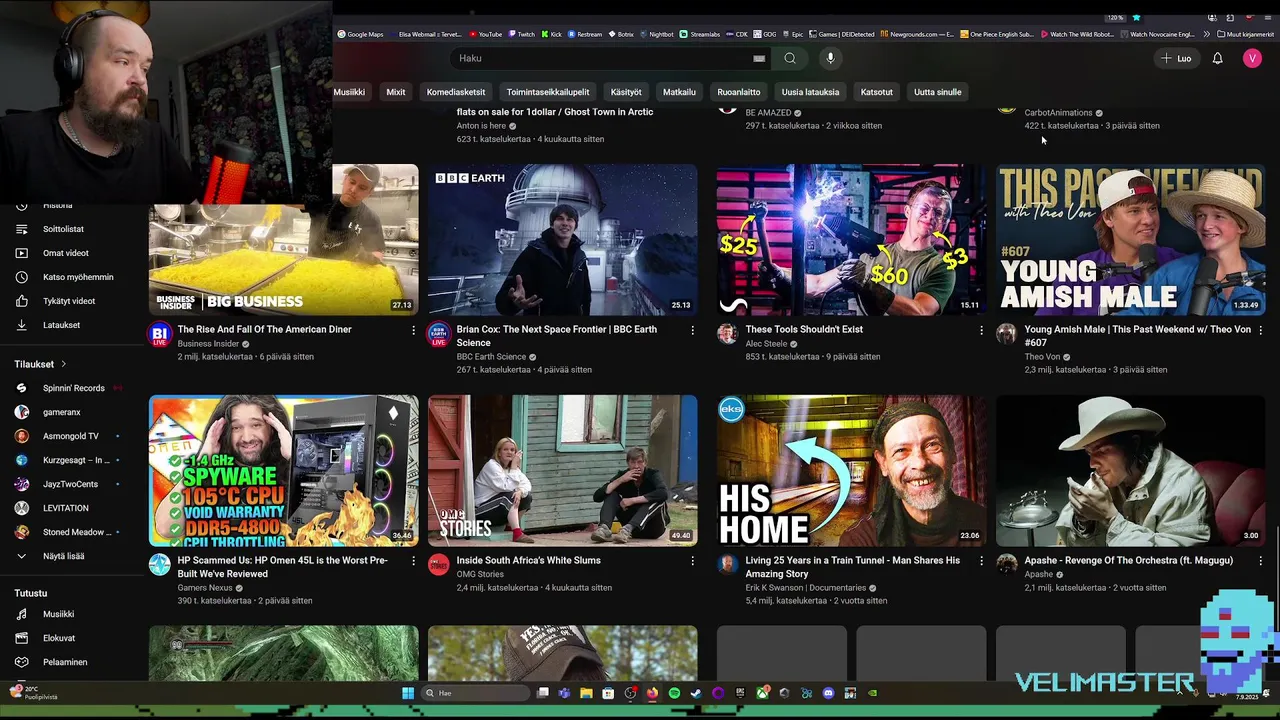Open options menu for Apashe video
The width and height of the screenshot is (1280, 720).
click(x=1260, y=561)
